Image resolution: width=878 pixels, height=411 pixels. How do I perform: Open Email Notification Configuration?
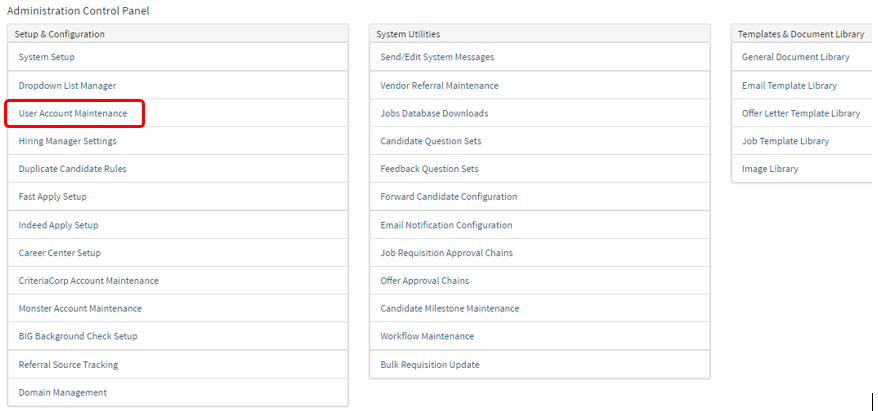coord(446,225)
